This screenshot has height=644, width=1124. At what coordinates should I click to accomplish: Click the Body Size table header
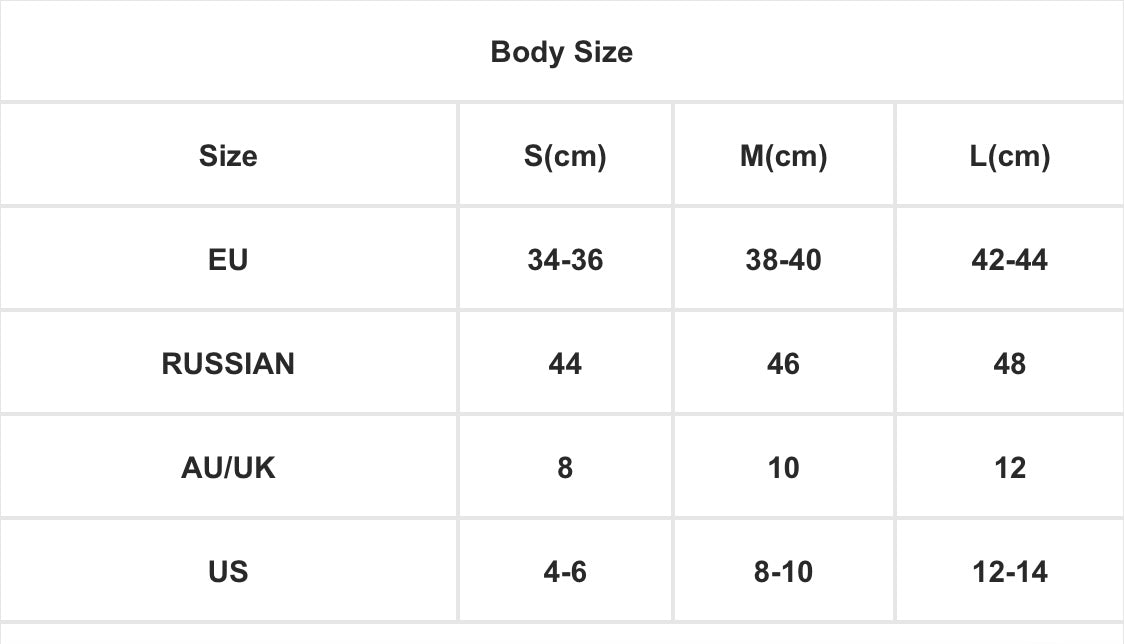click(561, 52)
